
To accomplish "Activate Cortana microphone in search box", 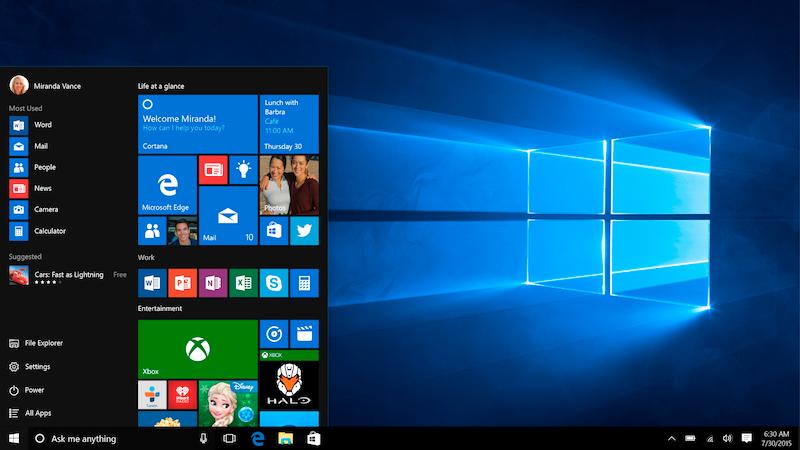I will [204, 439].
